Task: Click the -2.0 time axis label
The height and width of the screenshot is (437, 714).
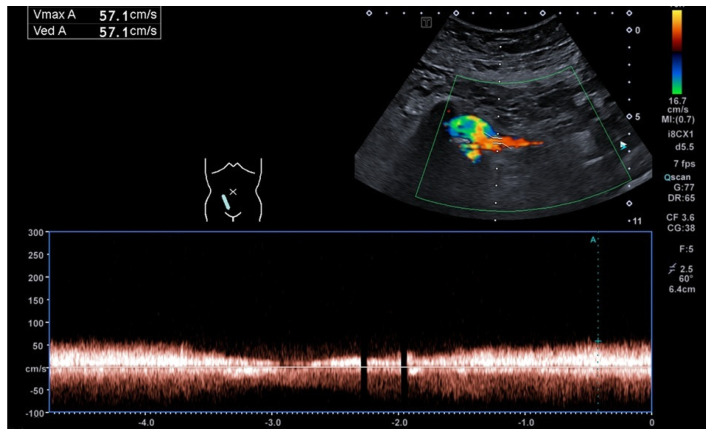Action: click(x=399, y=423)
